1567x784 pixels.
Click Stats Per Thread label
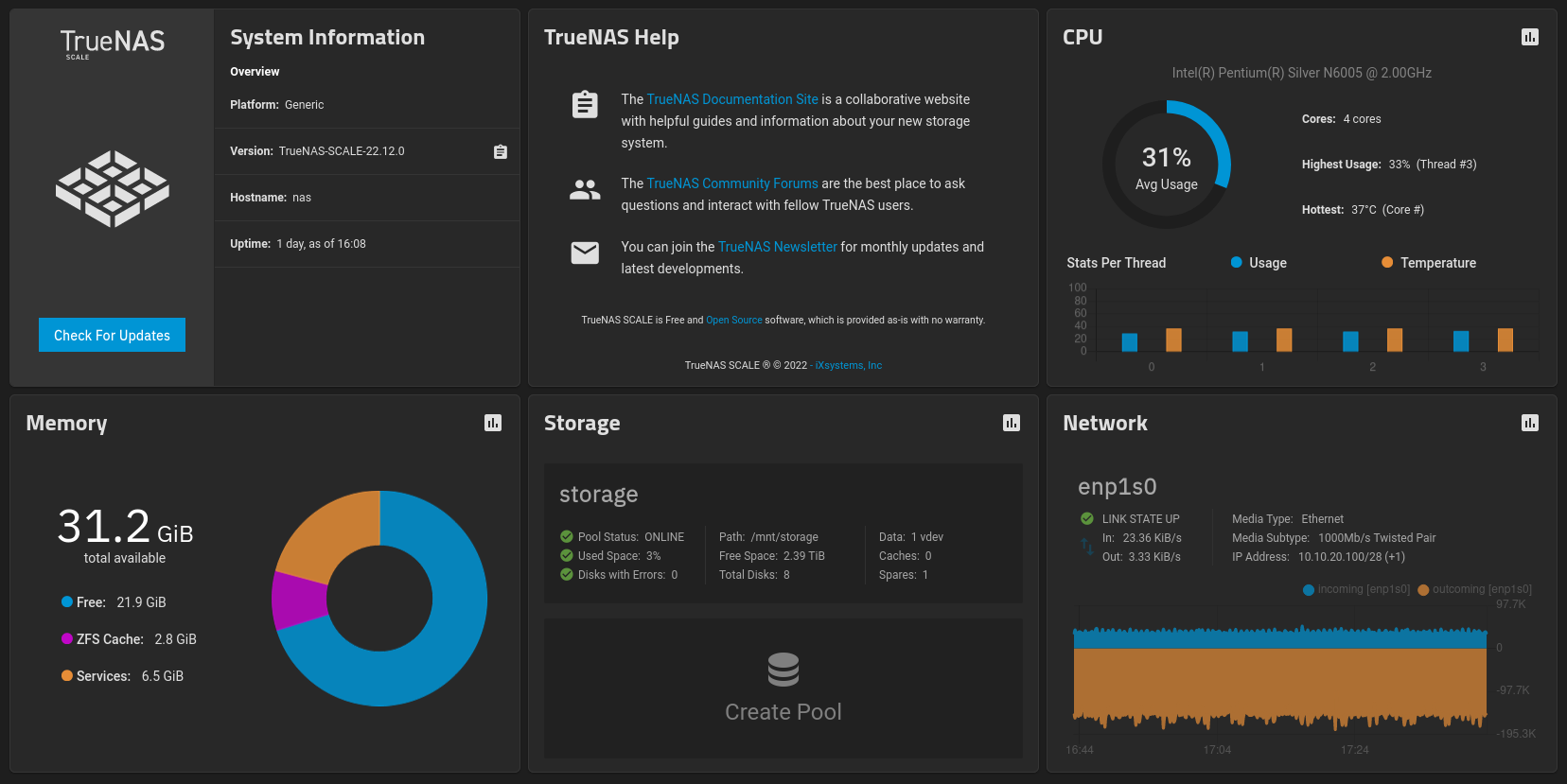click(1117, 263)
